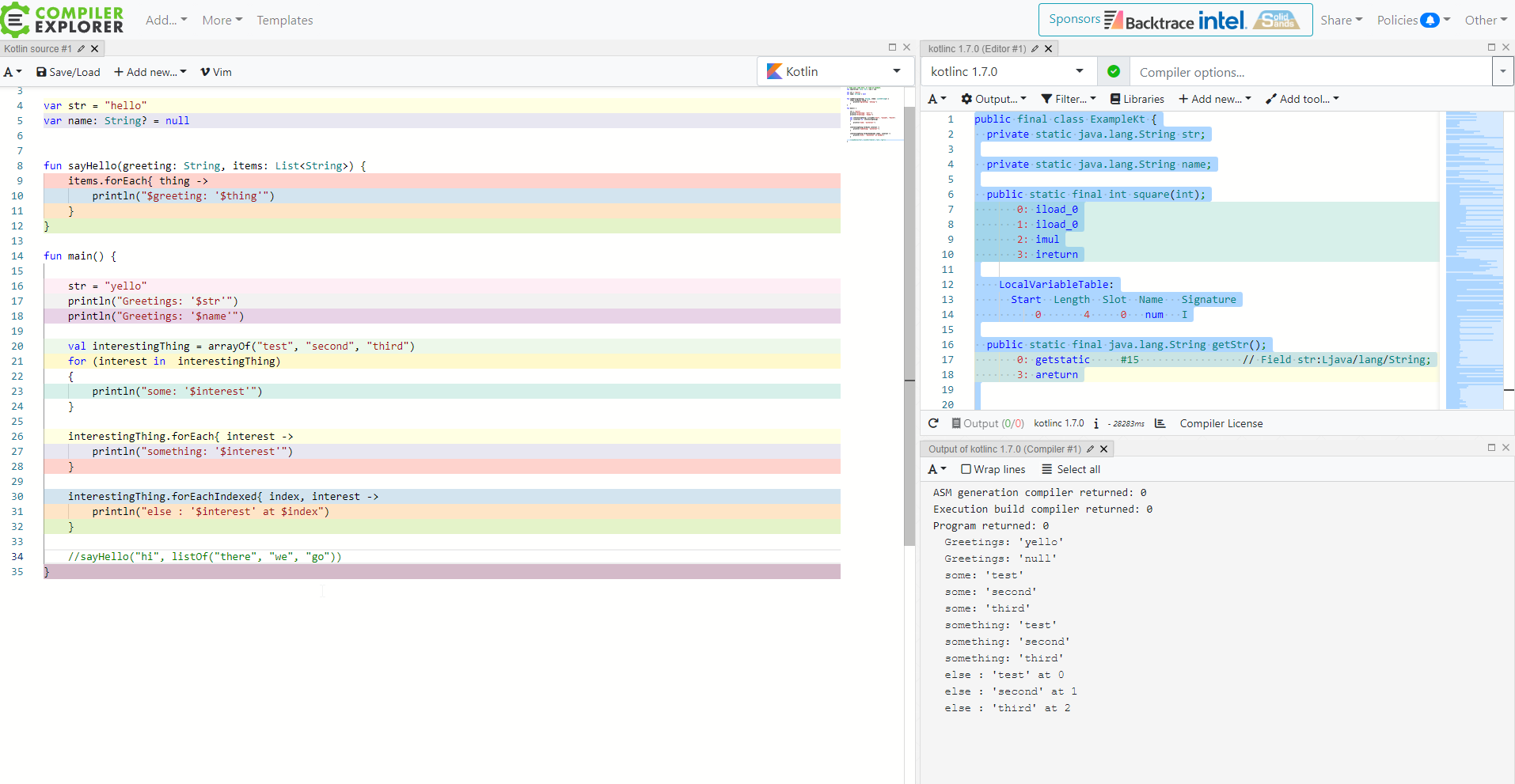Click the editor vertical scrollbar thumb

[x=909, y=326]
